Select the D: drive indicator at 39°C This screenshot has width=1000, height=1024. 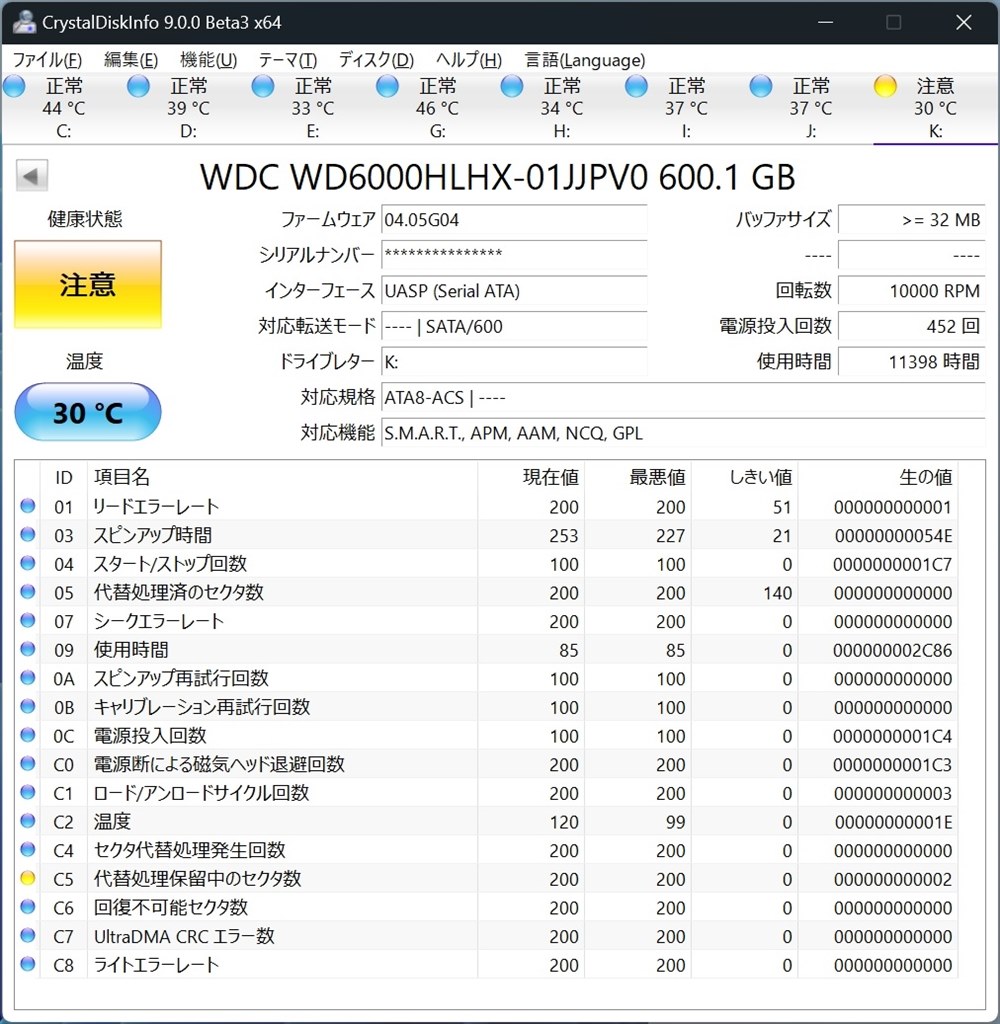(x=138, y=87)
